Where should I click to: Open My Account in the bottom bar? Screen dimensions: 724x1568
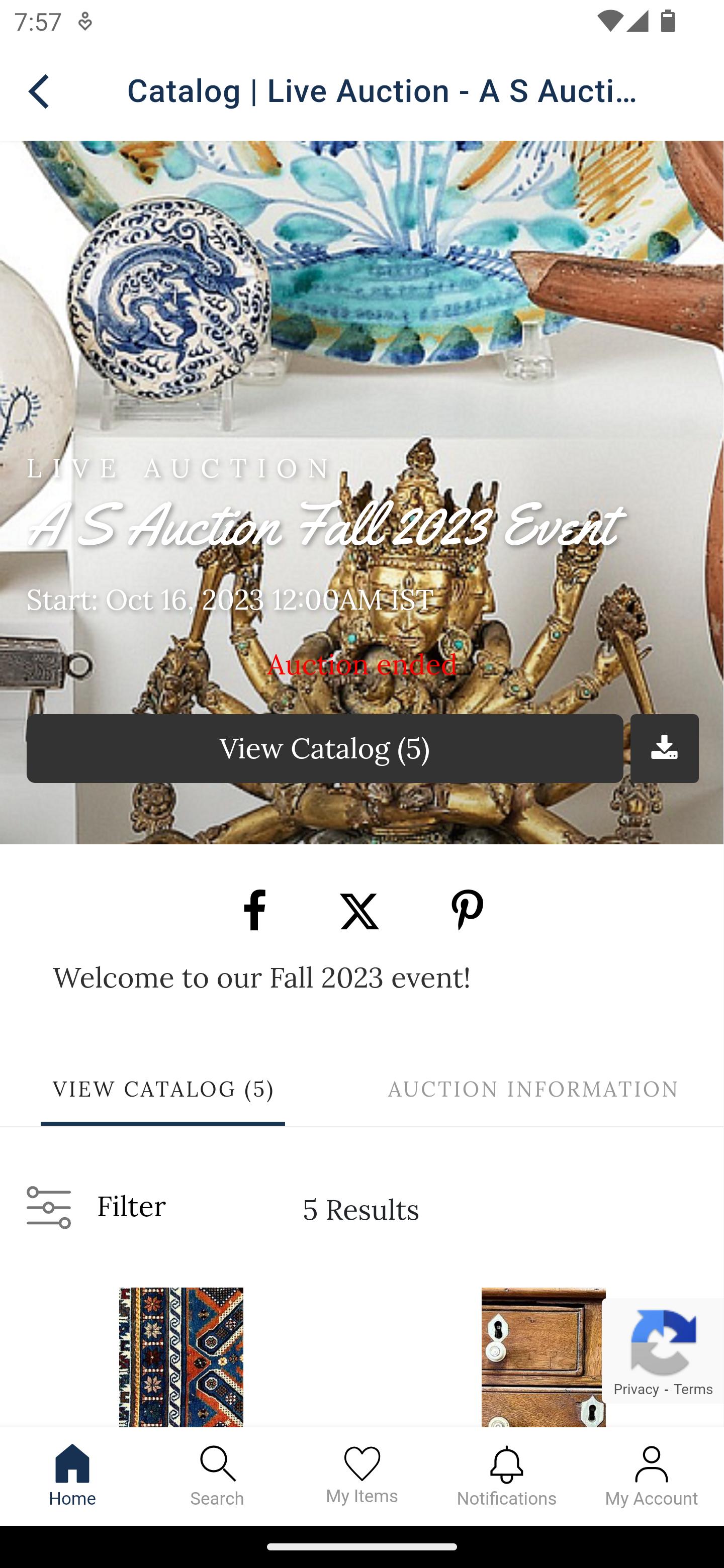tap(652, 1476)
